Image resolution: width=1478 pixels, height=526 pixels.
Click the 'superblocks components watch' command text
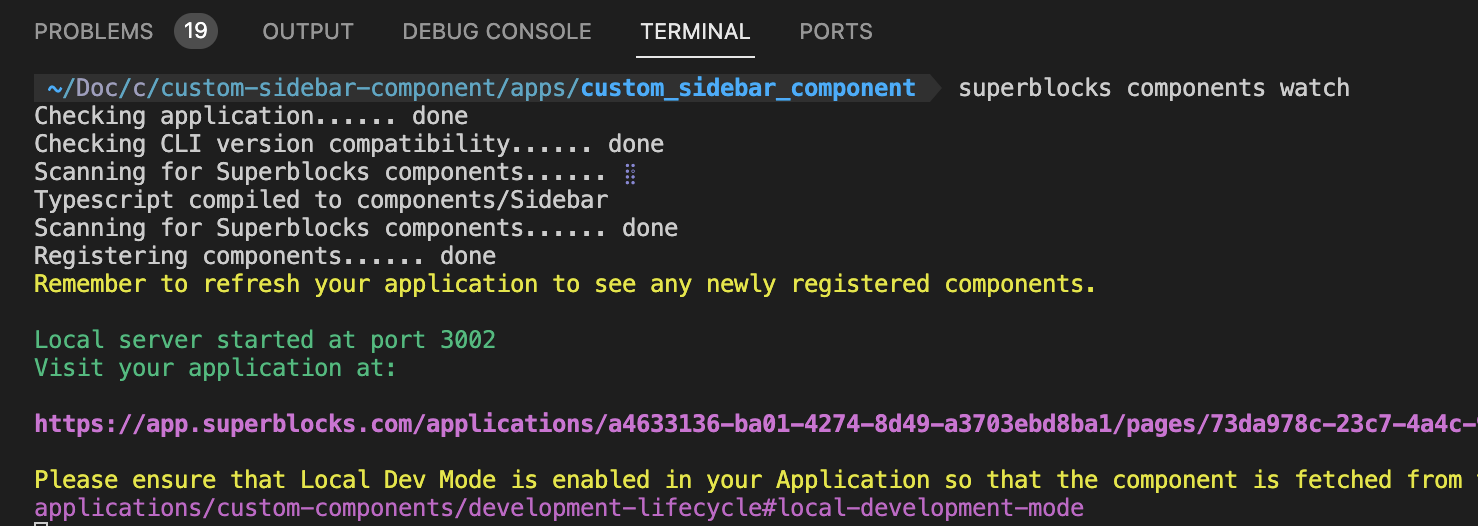click(1154, 88)
